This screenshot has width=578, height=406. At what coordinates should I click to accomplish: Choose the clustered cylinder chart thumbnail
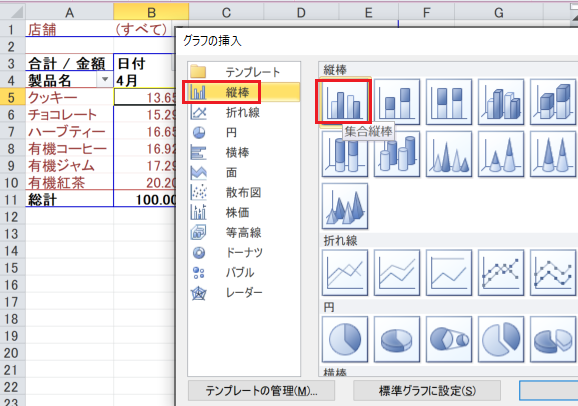397,154
